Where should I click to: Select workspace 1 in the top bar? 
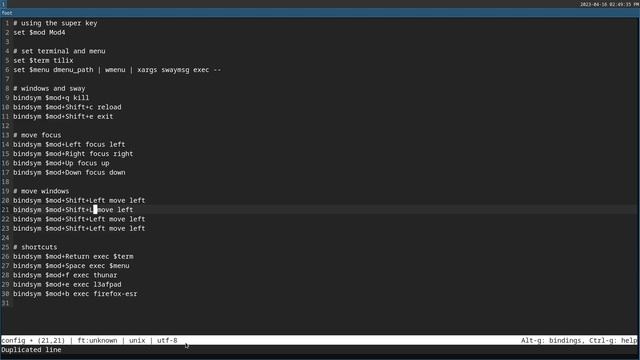[3, 4]
